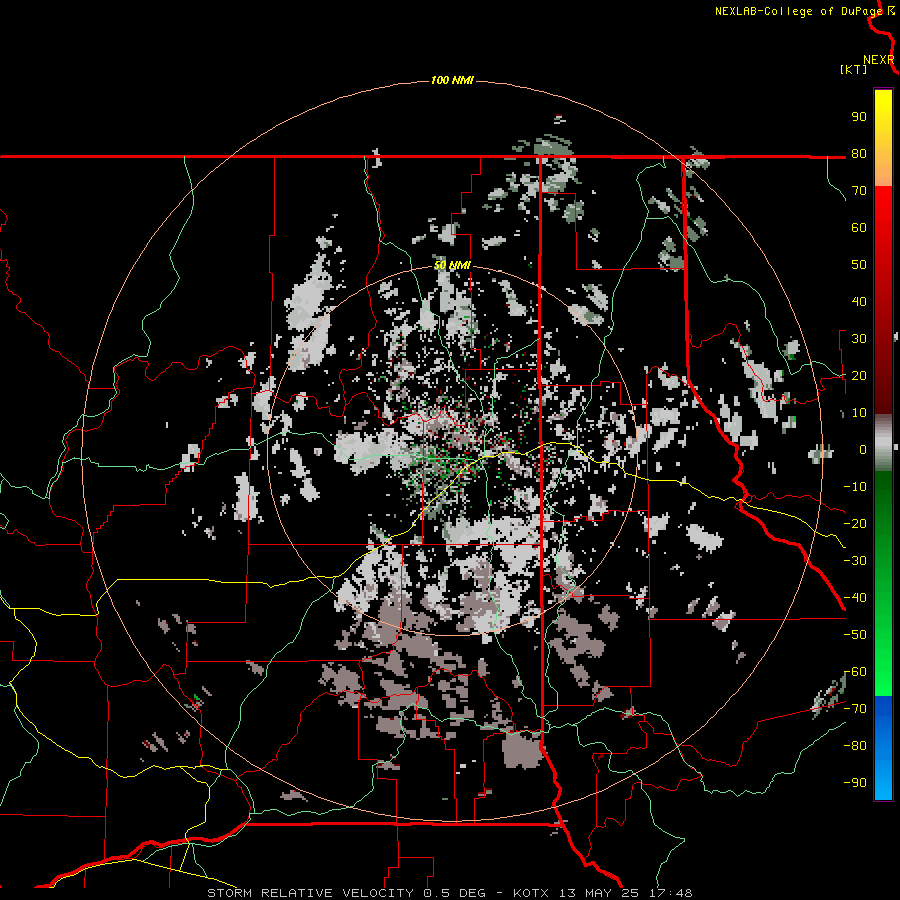Image resolution: width=900 pixels, height=900 pixels.
Task: Click the KOTX station ID in the bottom caption
Action: (x=532, y=893)
